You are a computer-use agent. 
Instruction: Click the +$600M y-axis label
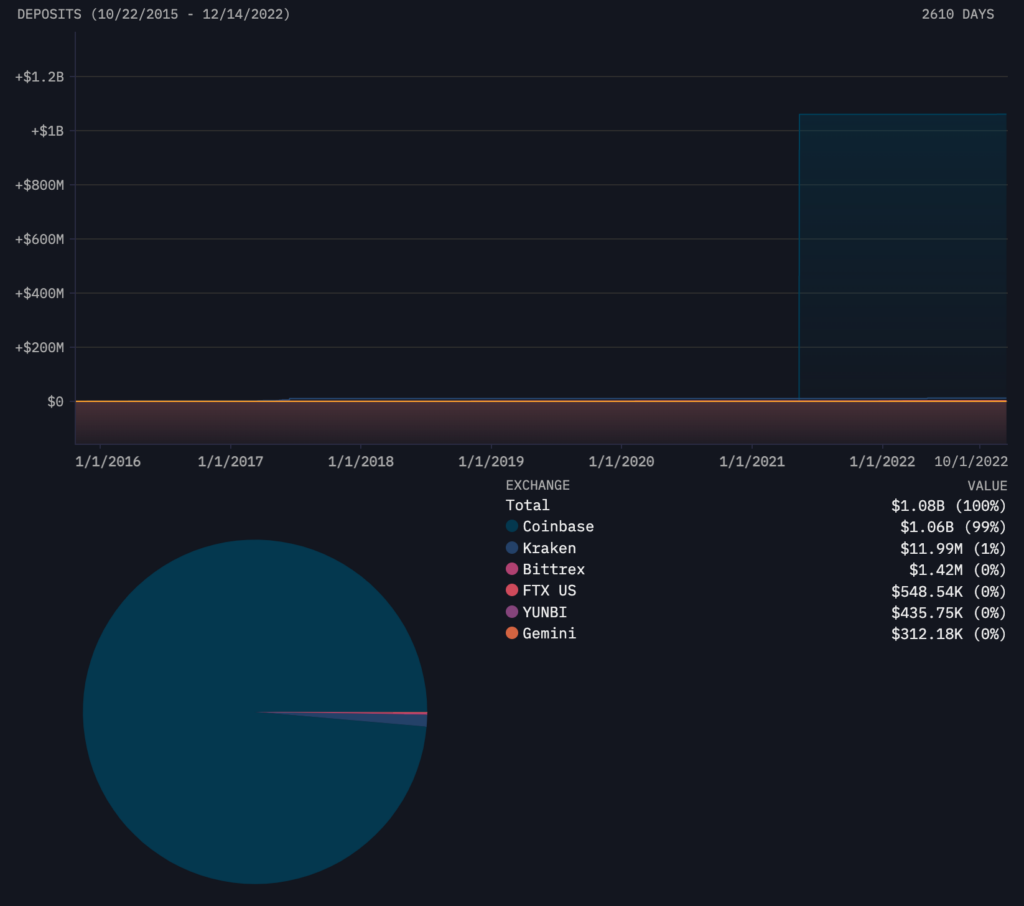(x=39, y=240)
